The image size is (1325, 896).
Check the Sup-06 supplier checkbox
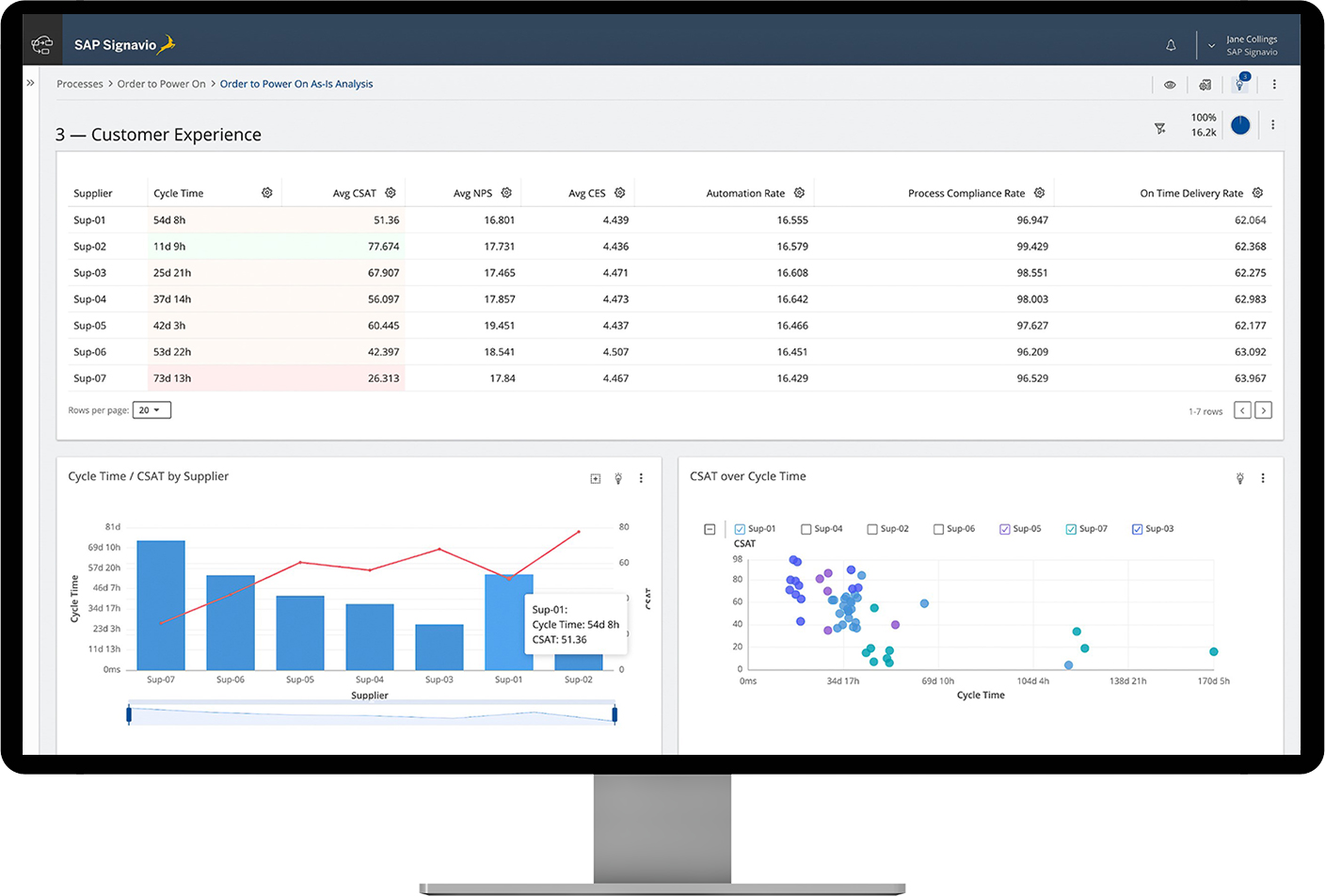coord(938,529)
